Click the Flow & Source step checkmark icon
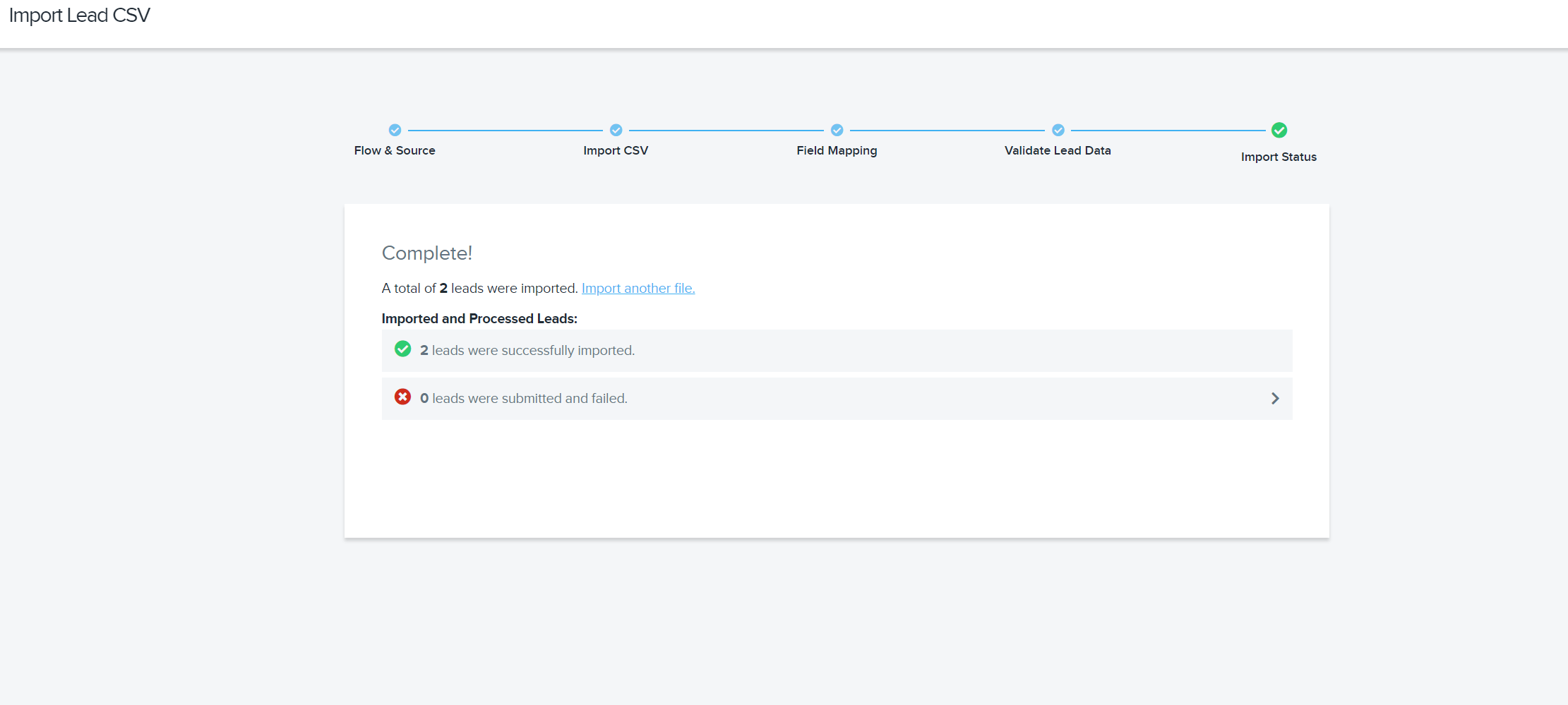1568x705 pixels. pos(395,131)
